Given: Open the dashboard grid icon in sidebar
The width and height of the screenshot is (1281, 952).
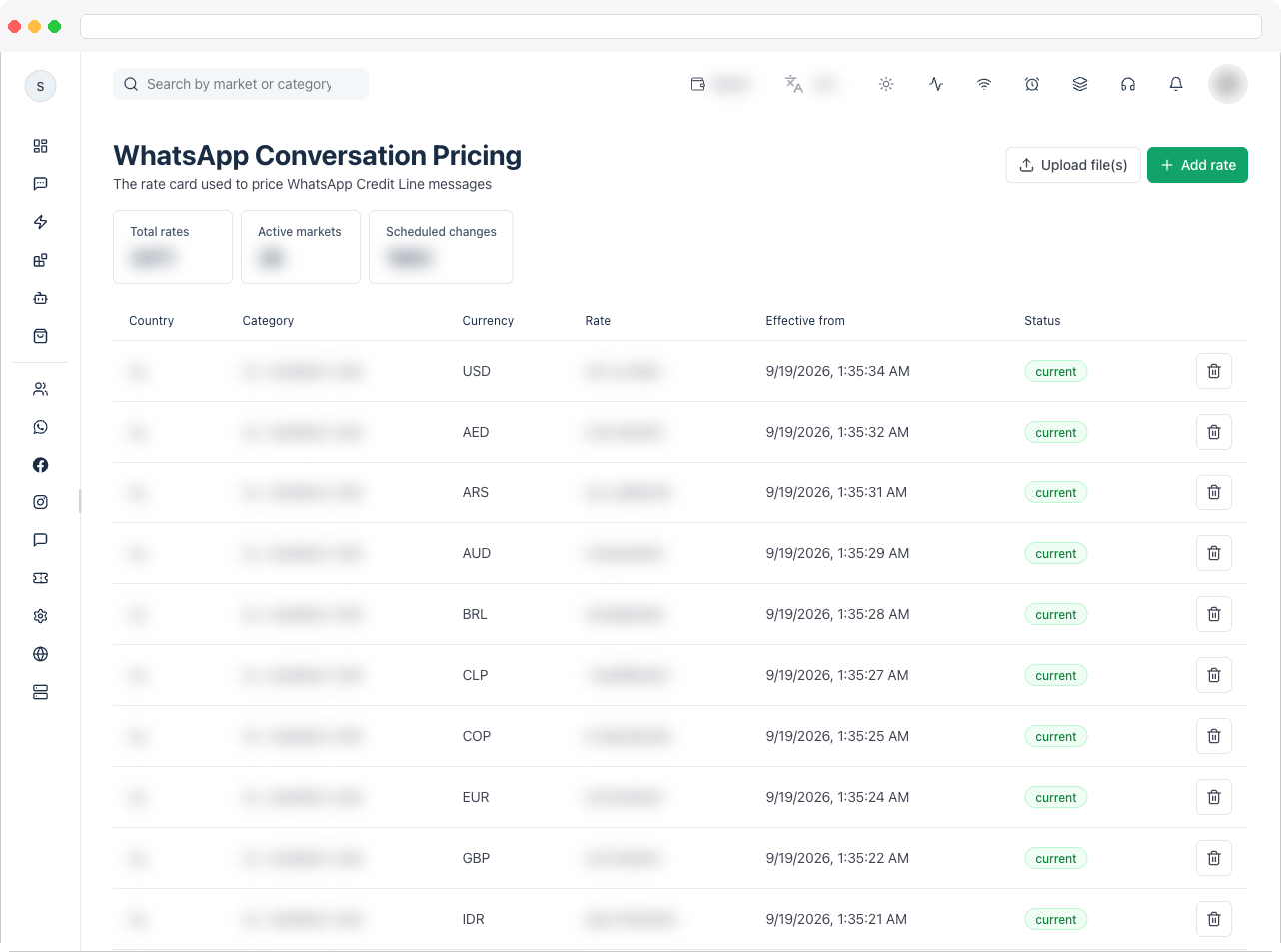Looking at the screenshot, I should 40,146.
